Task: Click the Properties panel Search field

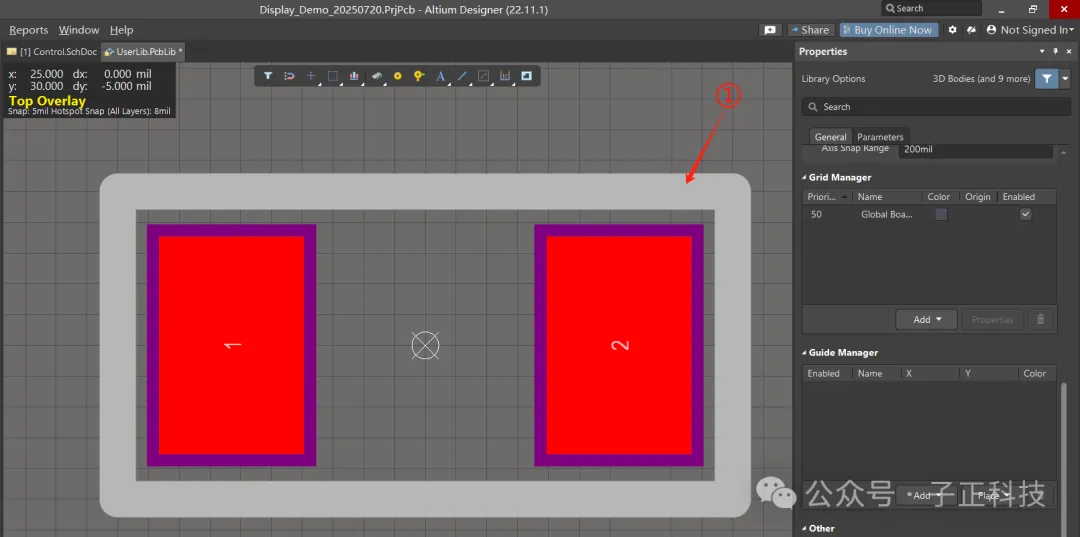Action: [x=936, y=107]
